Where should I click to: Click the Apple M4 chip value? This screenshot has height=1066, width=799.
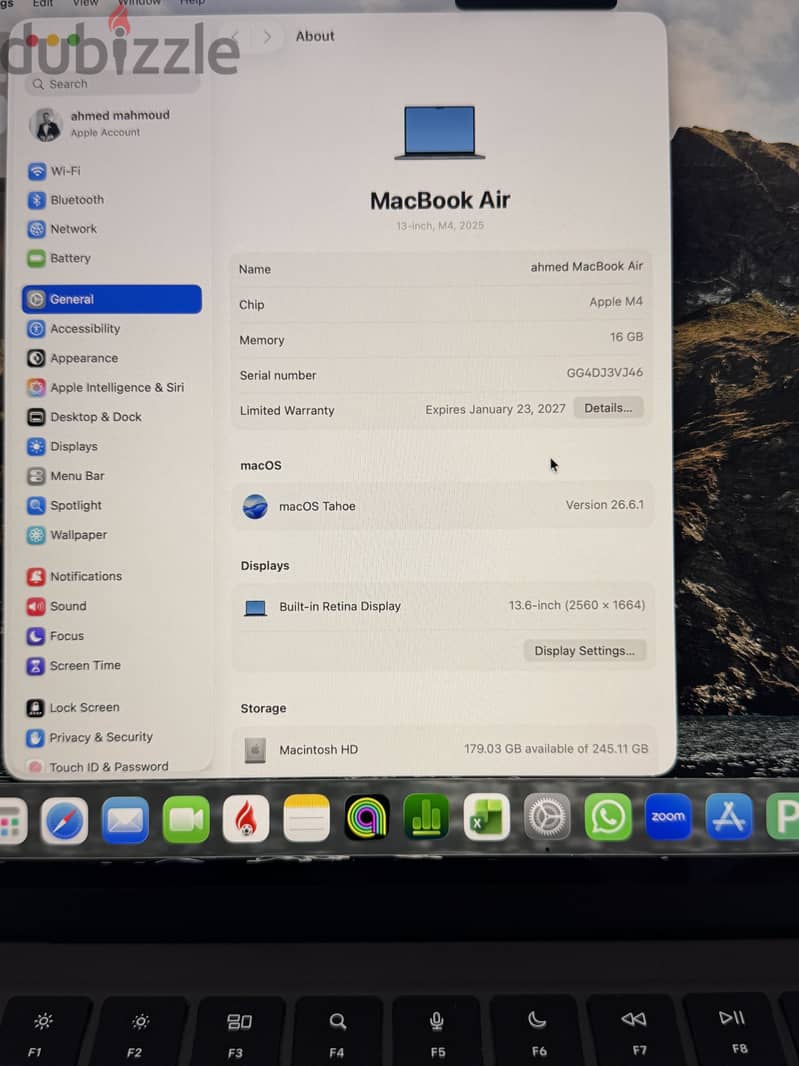[x=615, y=302]
